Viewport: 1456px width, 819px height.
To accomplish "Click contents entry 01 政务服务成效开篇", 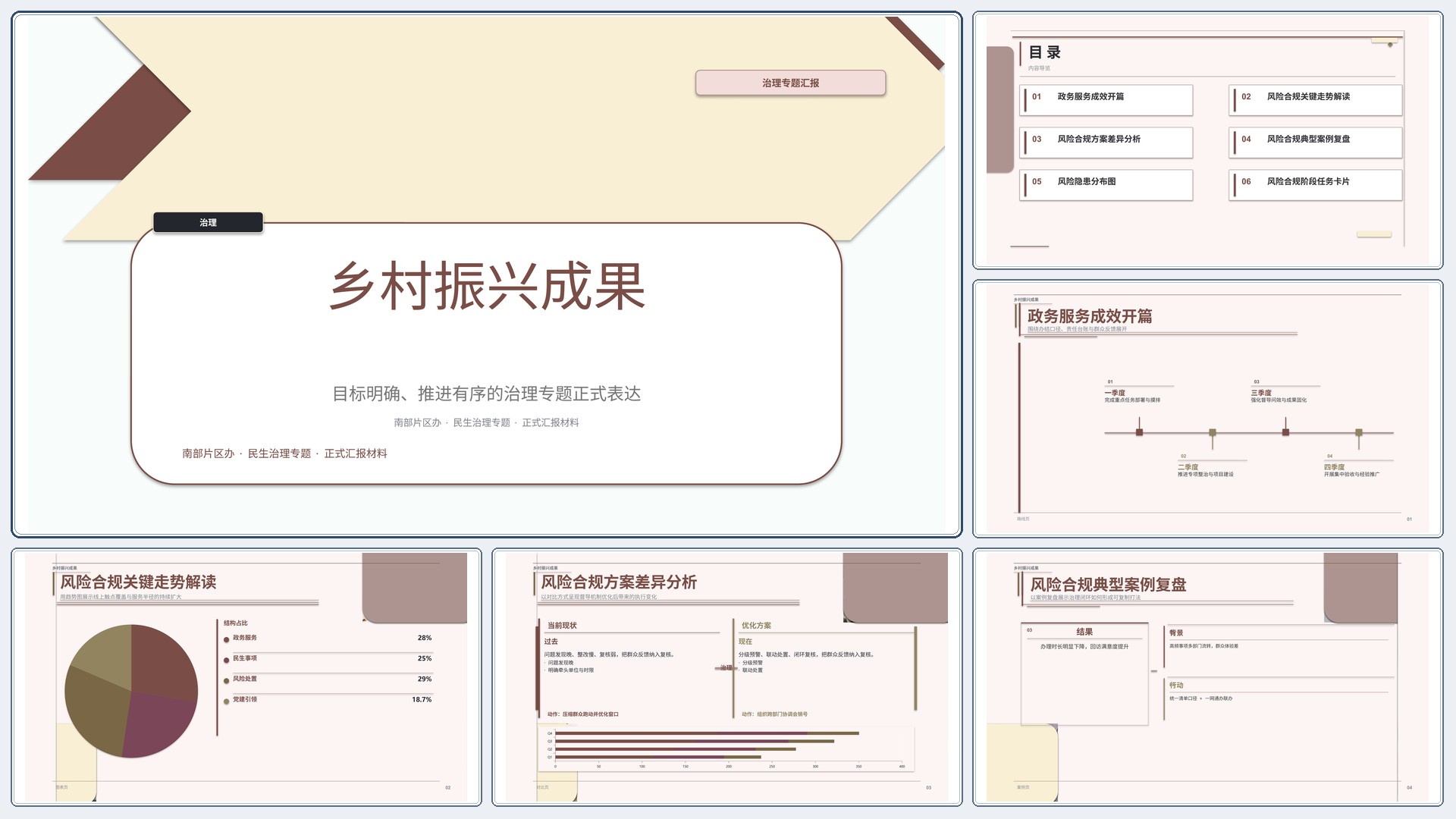I will click(1106, 100).
